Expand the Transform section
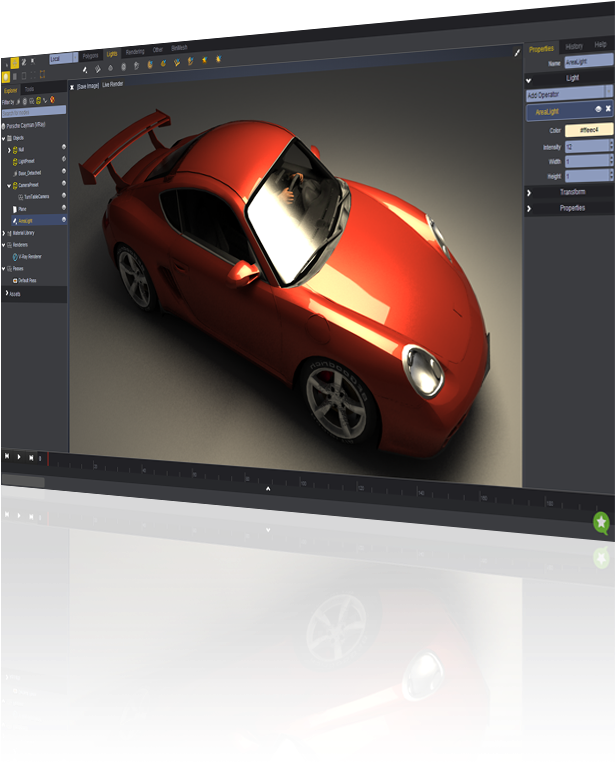Image resolution: width=615 pixels, height=762 pixels. [571, 191]
